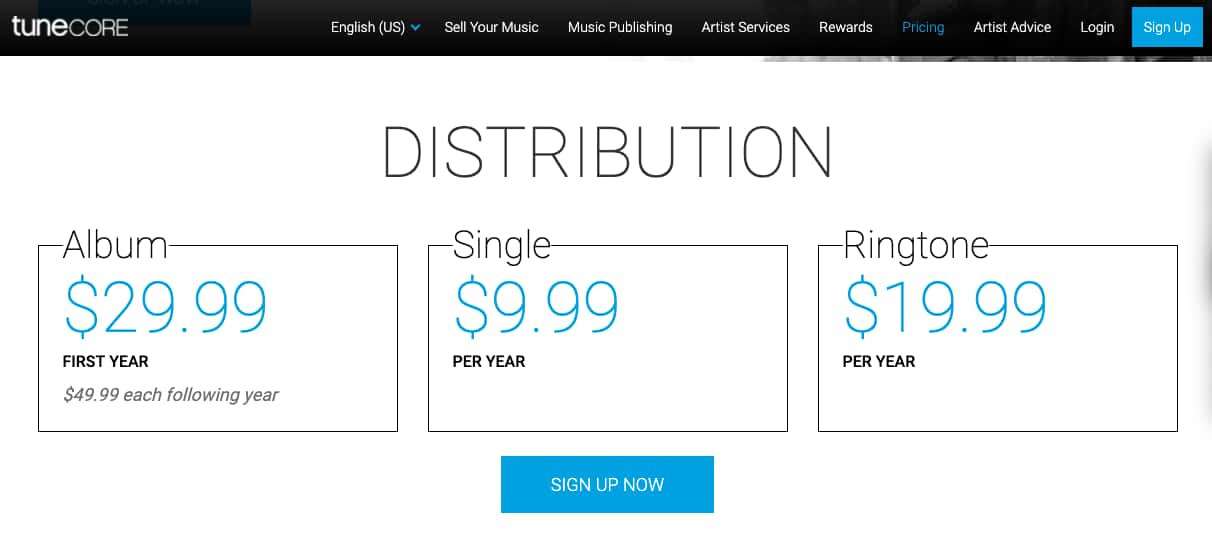Click the blue Sign Up button

tap(1167, 27)
